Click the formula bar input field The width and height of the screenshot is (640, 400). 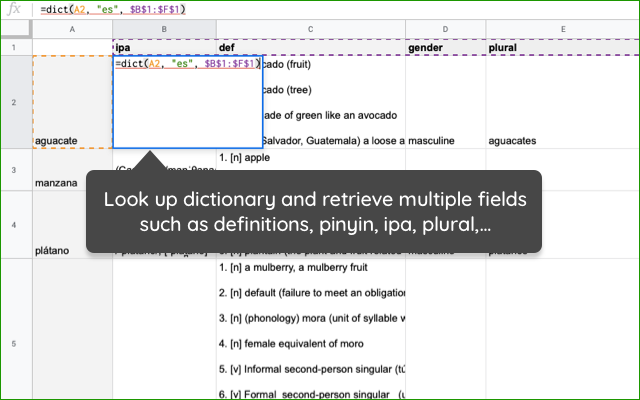[338, 9]
